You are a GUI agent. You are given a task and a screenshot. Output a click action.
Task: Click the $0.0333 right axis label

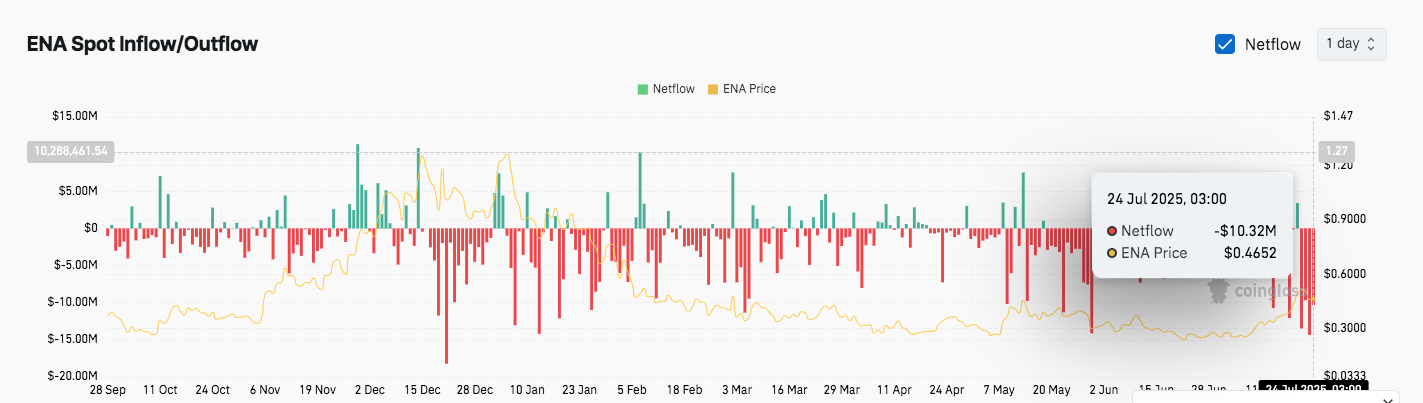tap(1343, 375)
